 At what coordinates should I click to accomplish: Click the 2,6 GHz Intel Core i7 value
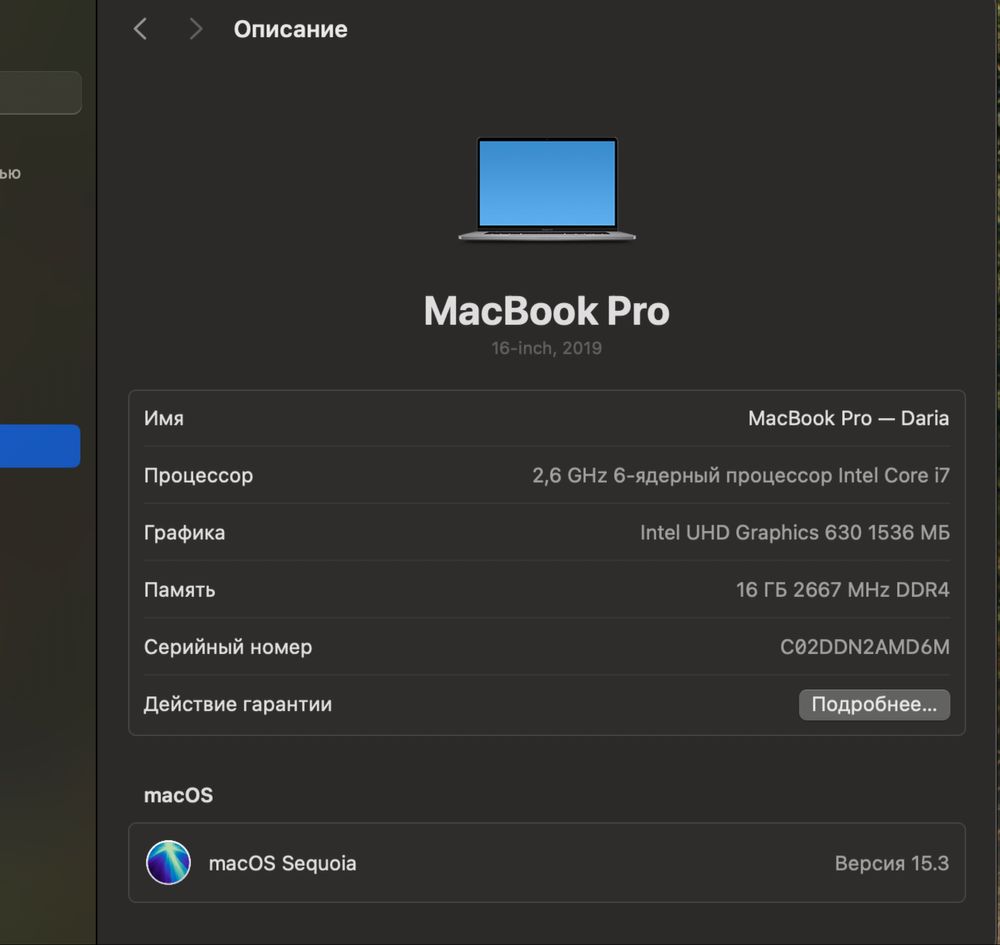[x=741, y=476]
